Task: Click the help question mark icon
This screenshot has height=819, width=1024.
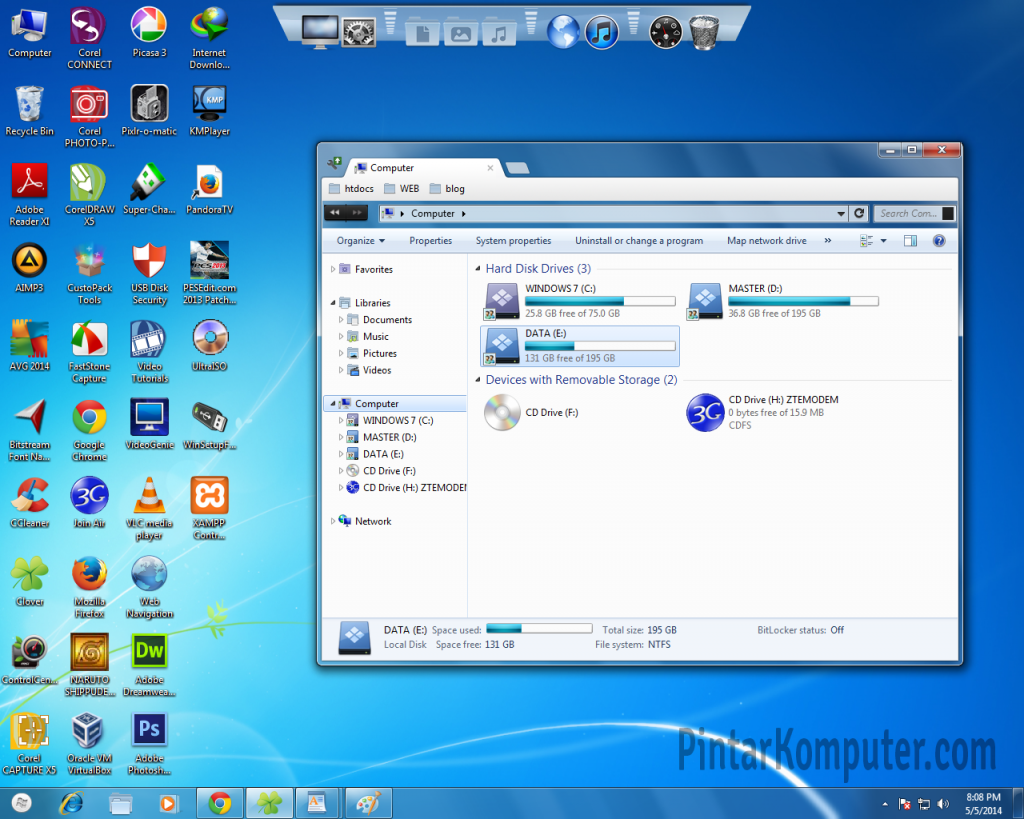Action: pyautogui.click(x=939, y=241)
